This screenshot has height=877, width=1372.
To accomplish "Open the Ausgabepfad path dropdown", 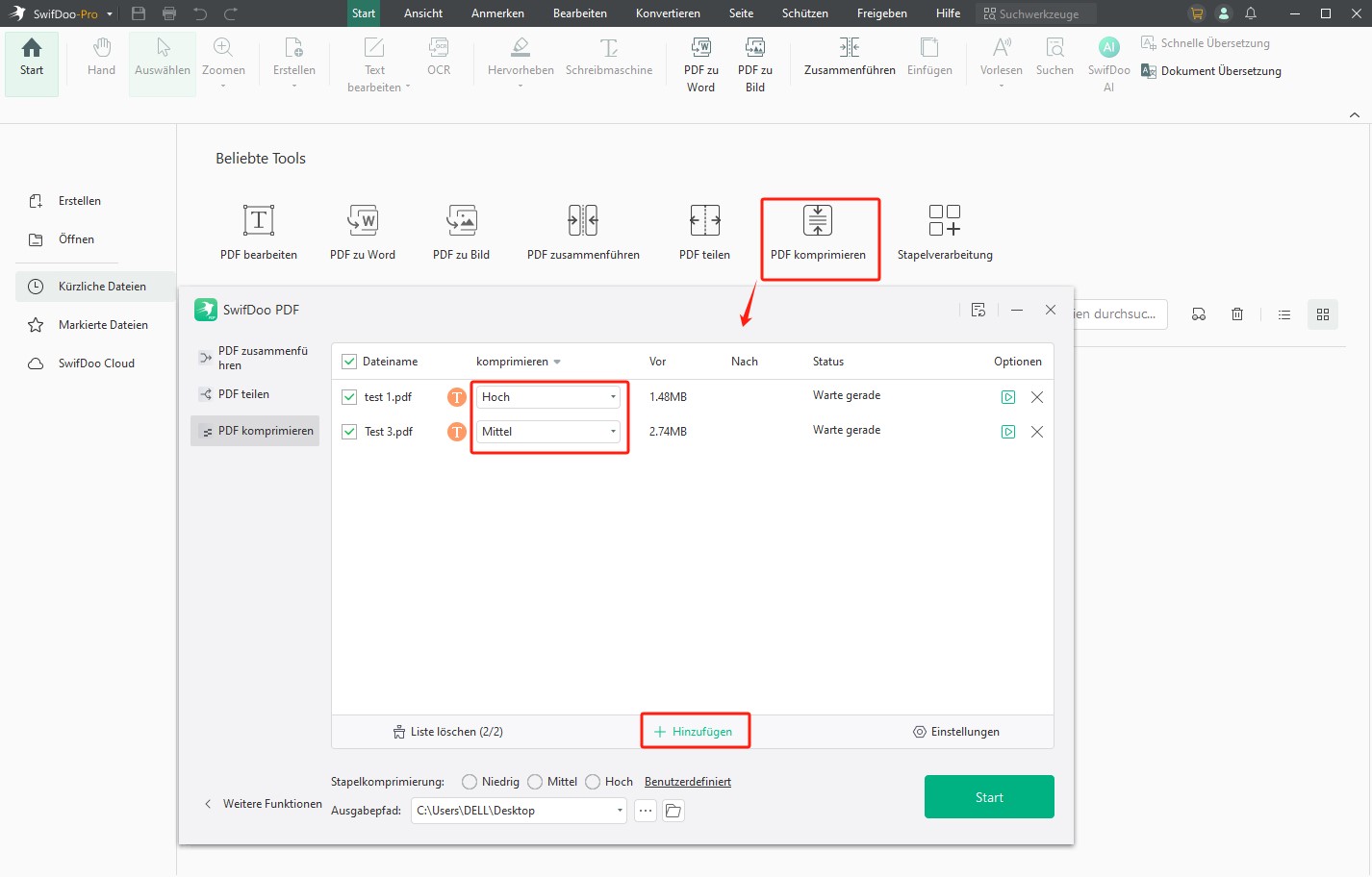I will [620, 811].
